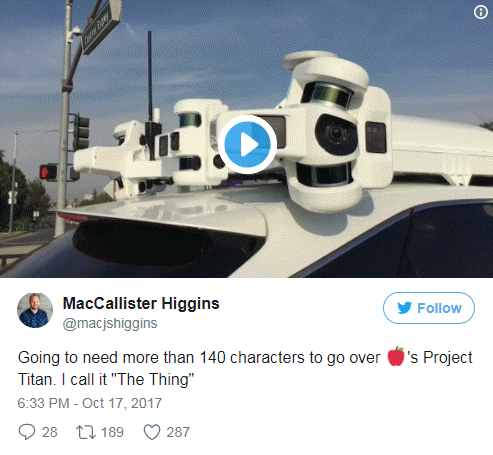493x455 pixels.
Task: Click the retweet count 189
Action: (112, 432)
